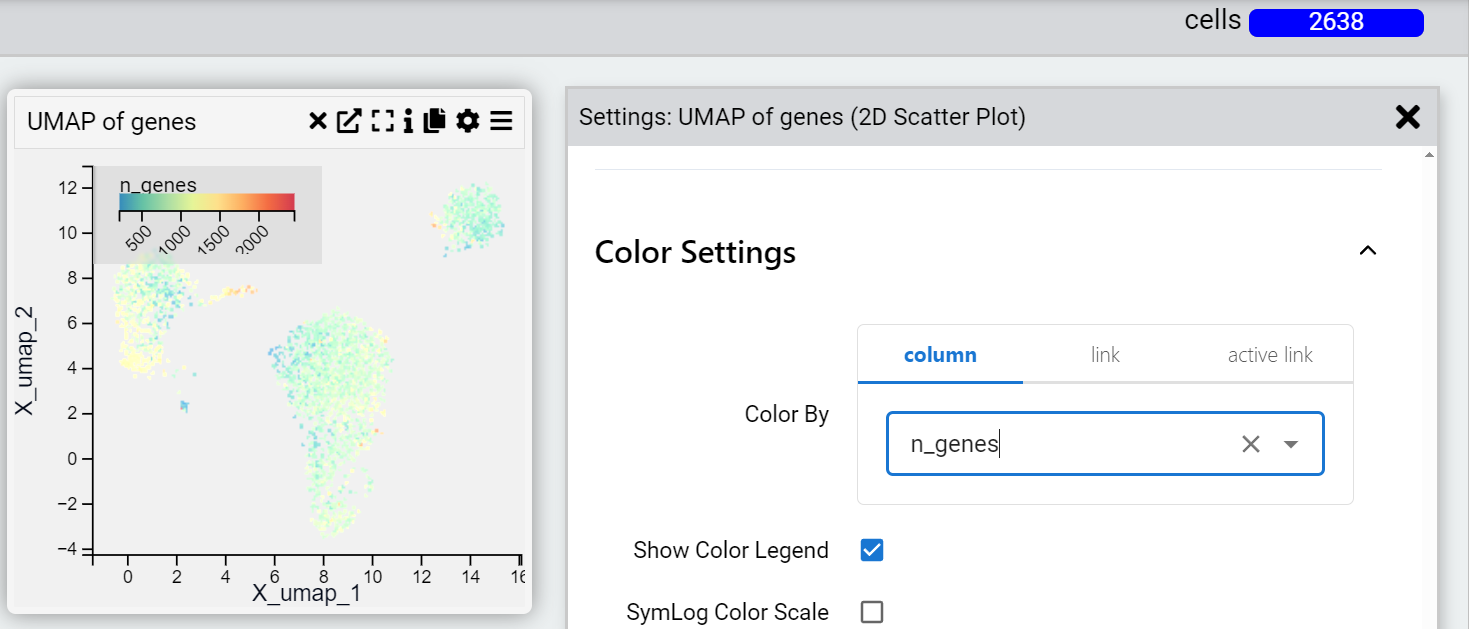Viewport: 1469px width, 629px height.
Task: Remove the UMAP of genes chart
Action: 317,122
